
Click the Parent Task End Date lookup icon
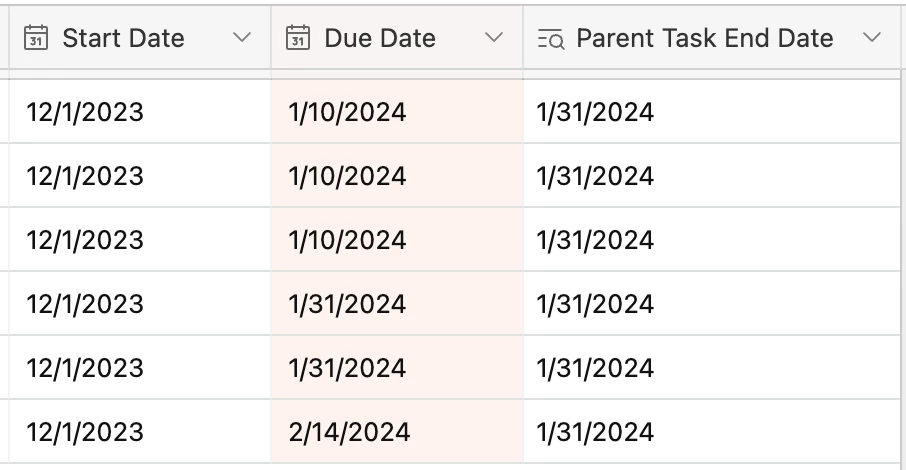click(x=551, y=39)
